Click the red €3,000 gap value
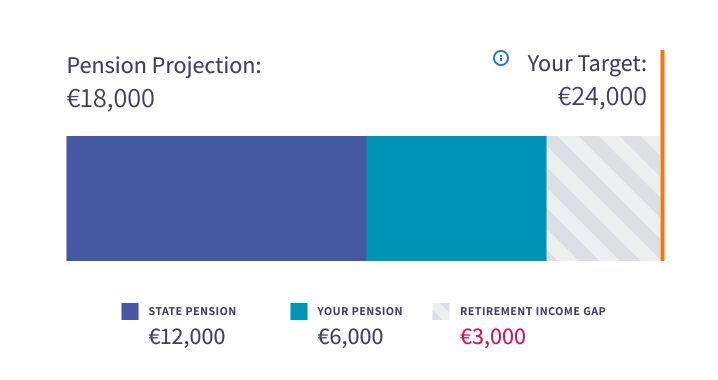 click(x=493, y=337)
